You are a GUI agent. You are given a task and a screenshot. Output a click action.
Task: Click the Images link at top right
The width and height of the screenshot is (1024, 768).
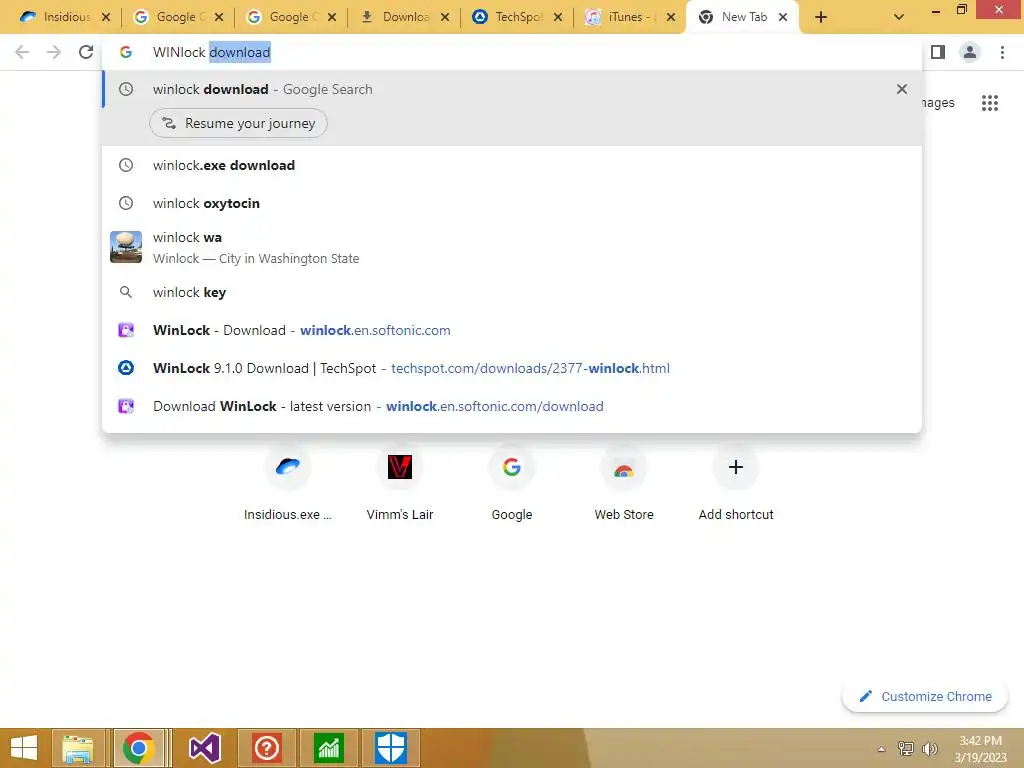[x=938, y=103]
